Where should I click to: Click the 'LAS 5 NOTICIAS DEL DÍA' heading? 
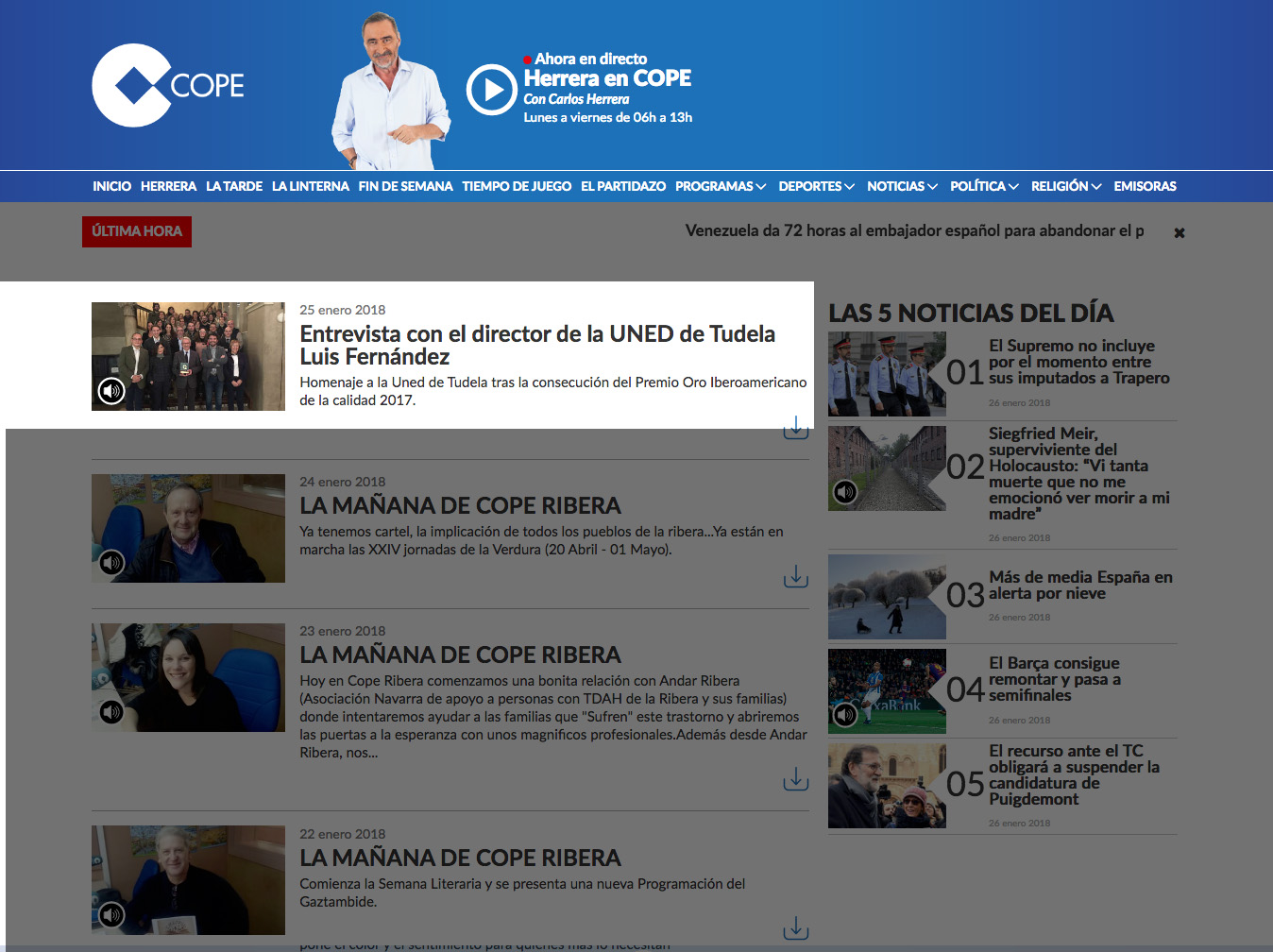971,313
